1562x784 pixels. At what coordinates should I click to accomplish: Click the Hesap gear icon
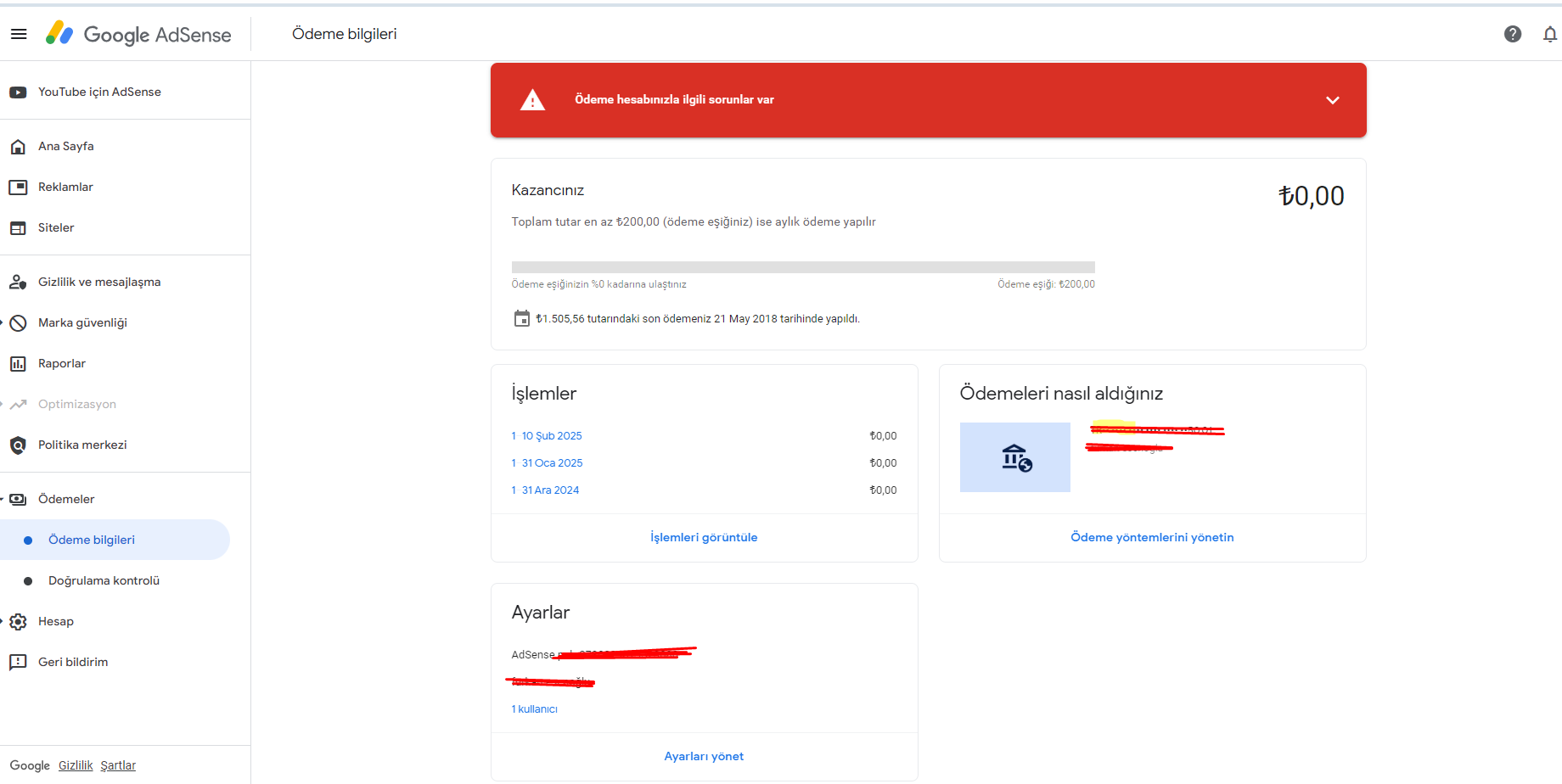click(x=18, y=621)
